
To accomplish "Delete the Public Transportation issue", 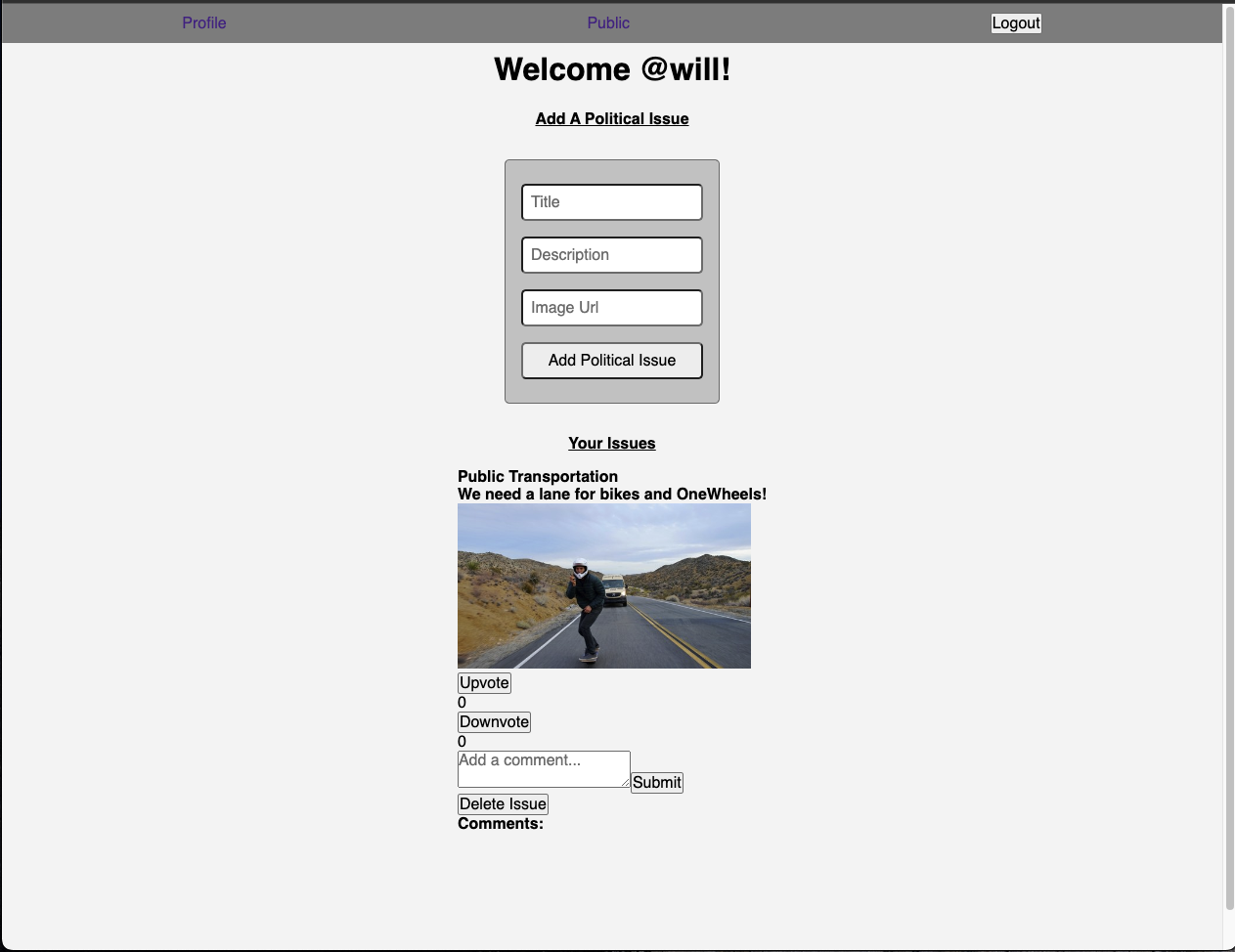I will 503,804.
